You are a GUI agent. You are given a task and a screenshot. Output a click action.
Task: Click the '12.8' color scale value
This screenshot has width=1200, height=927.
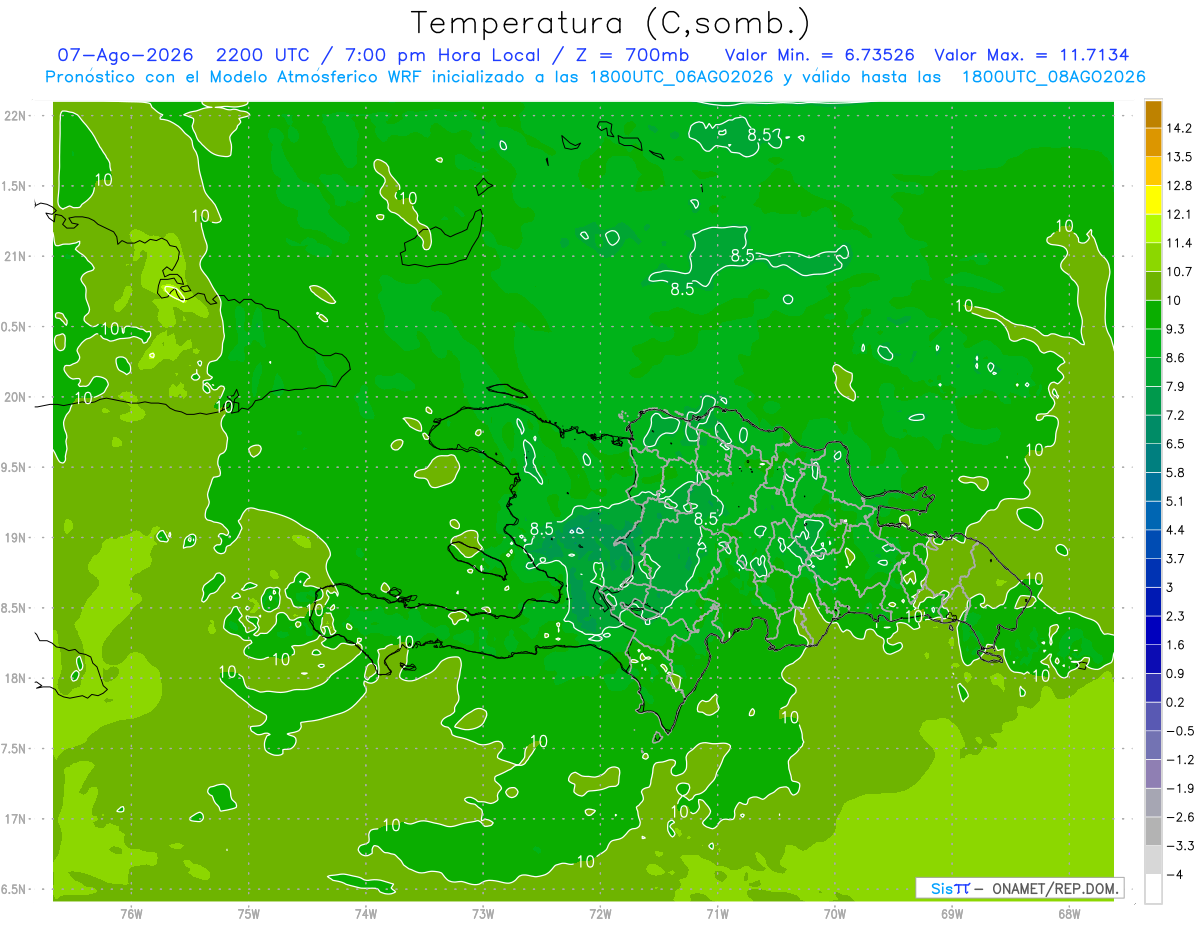point(1178,186)
